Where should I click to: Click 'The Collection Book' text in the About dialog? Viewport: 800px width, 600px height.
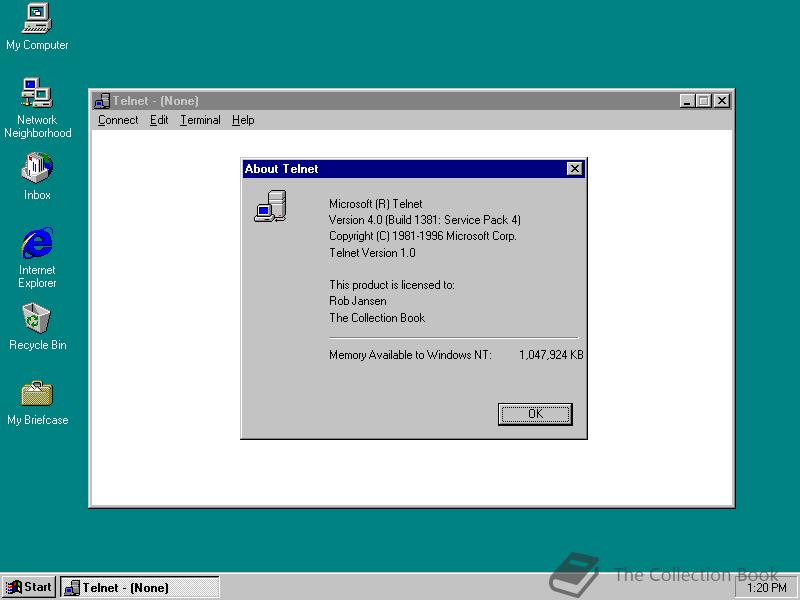coord(377,318)
